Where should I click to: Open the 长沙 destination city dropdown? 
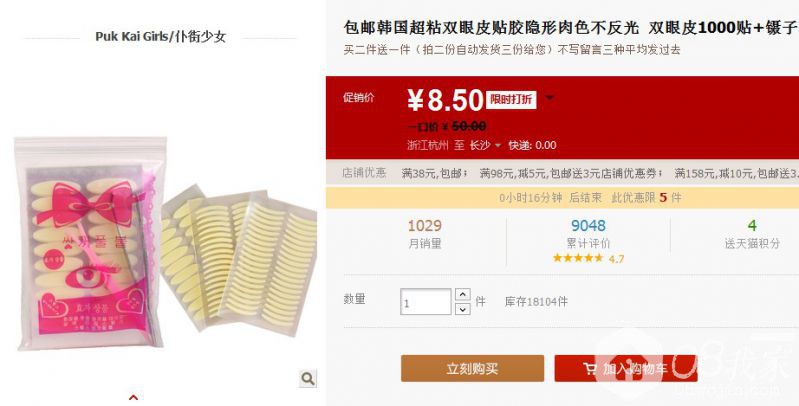tap(485, 145)
